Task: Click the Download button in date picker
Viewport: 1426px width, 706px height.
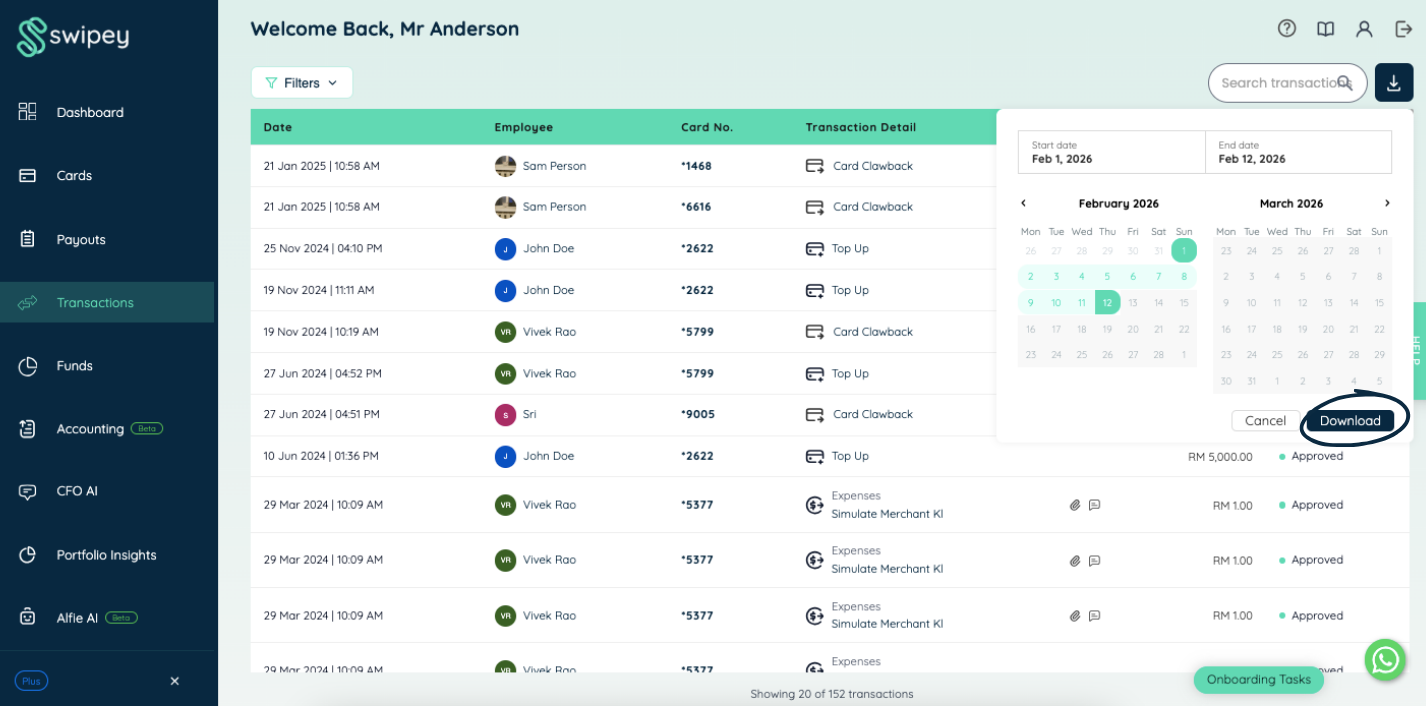Action: coord(1350,421)
